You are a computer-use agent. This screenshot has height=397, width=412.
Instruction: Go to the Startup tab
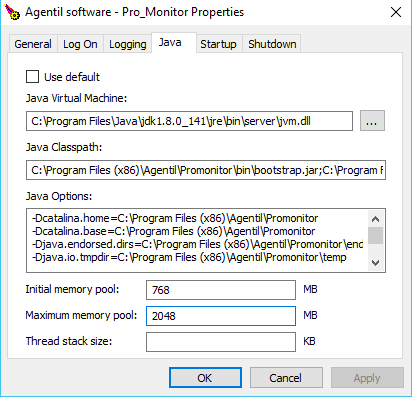[x=218, y=44]
